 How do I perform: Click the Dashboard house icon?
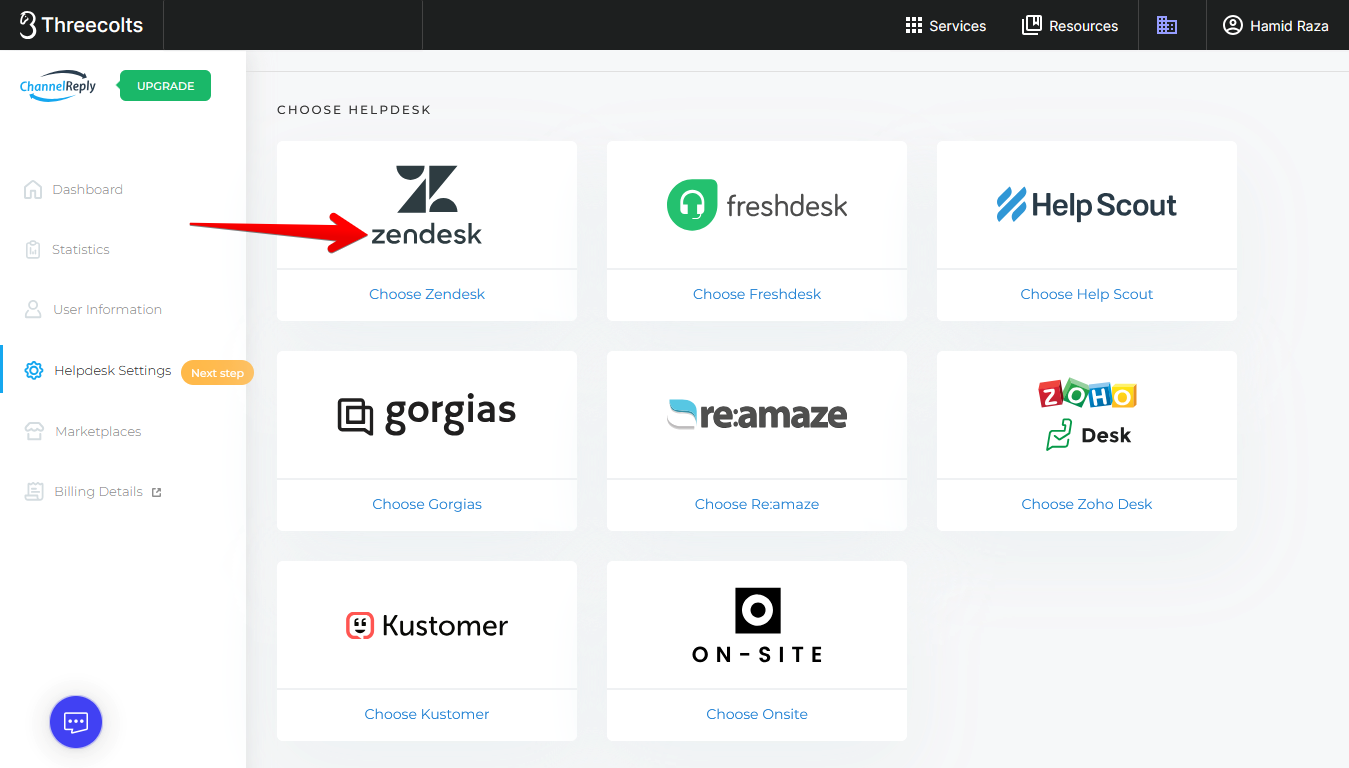[x=33, y=189]
